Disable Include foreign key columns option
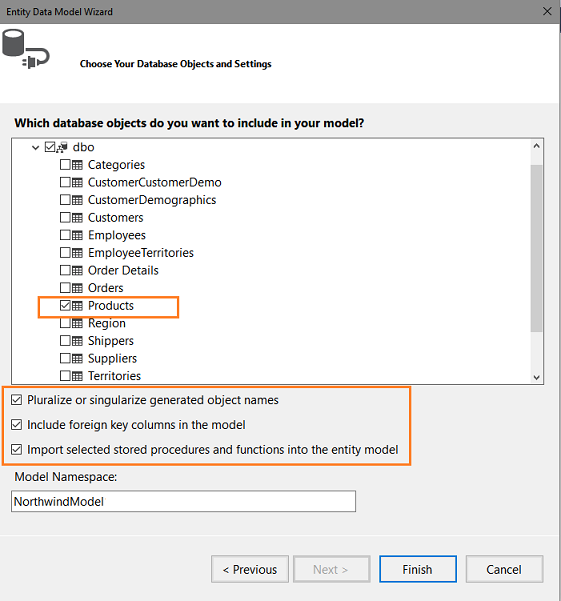This screenshot has height=601, width=561. point(16,425)
